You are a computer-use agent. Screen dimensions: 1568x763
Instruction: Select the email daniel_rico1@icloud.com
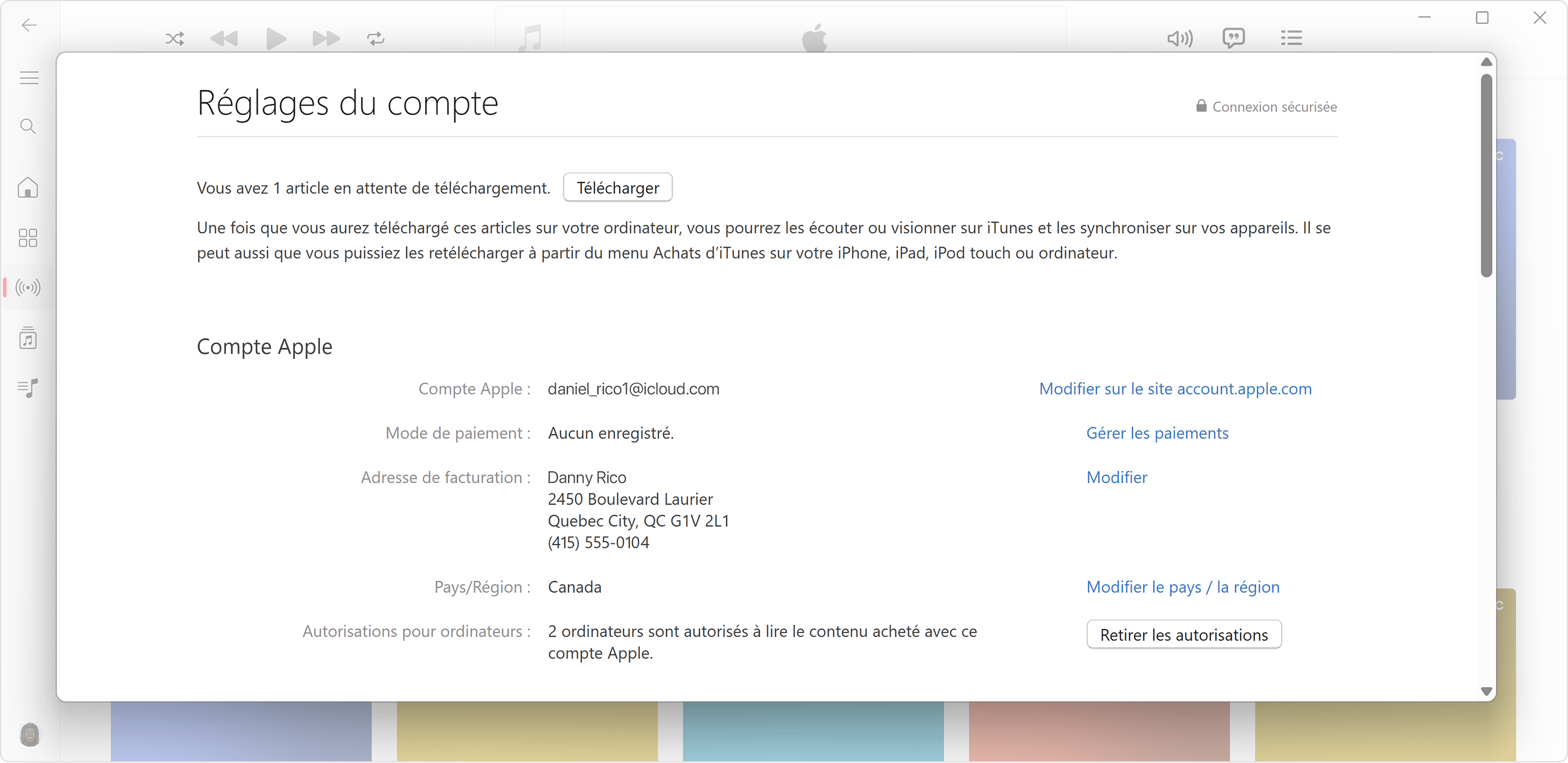click(634, 389)
